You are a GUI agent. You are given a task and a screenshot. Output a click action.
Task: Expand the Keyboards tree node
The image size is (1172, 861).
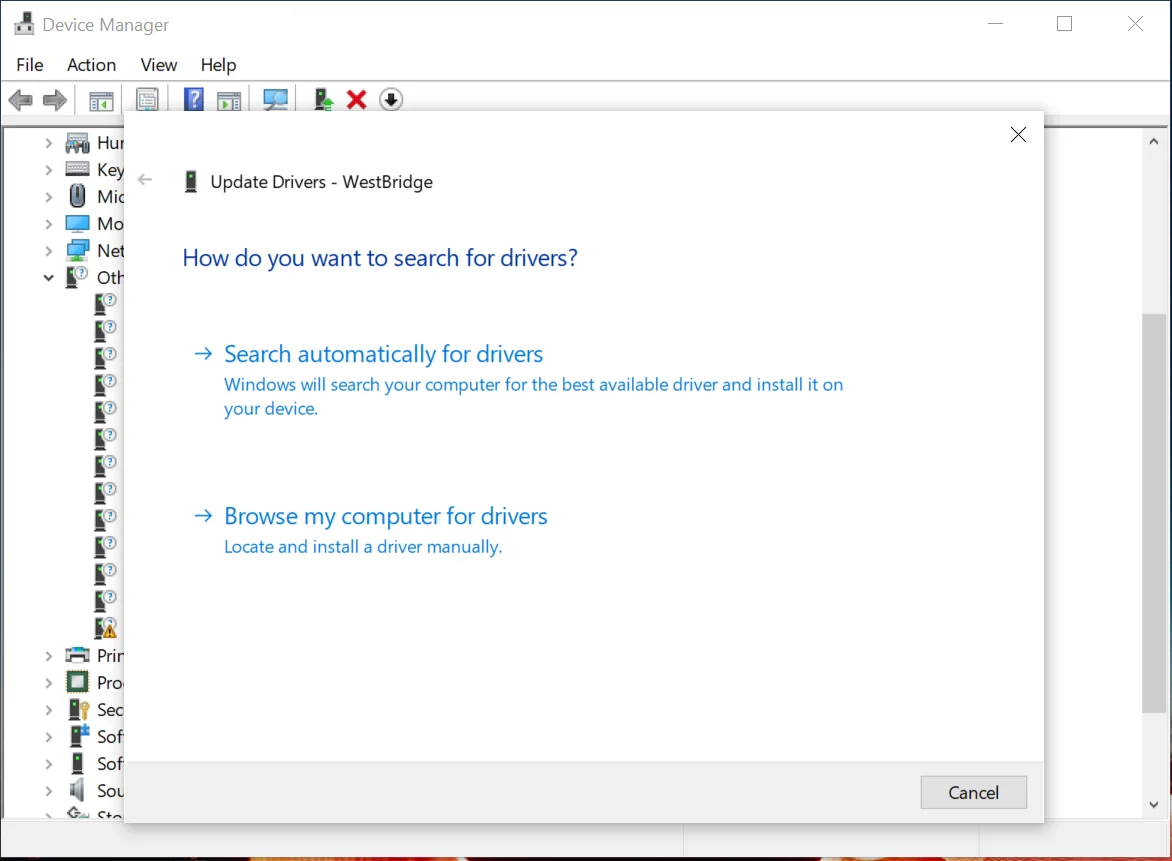coord(49,170)
